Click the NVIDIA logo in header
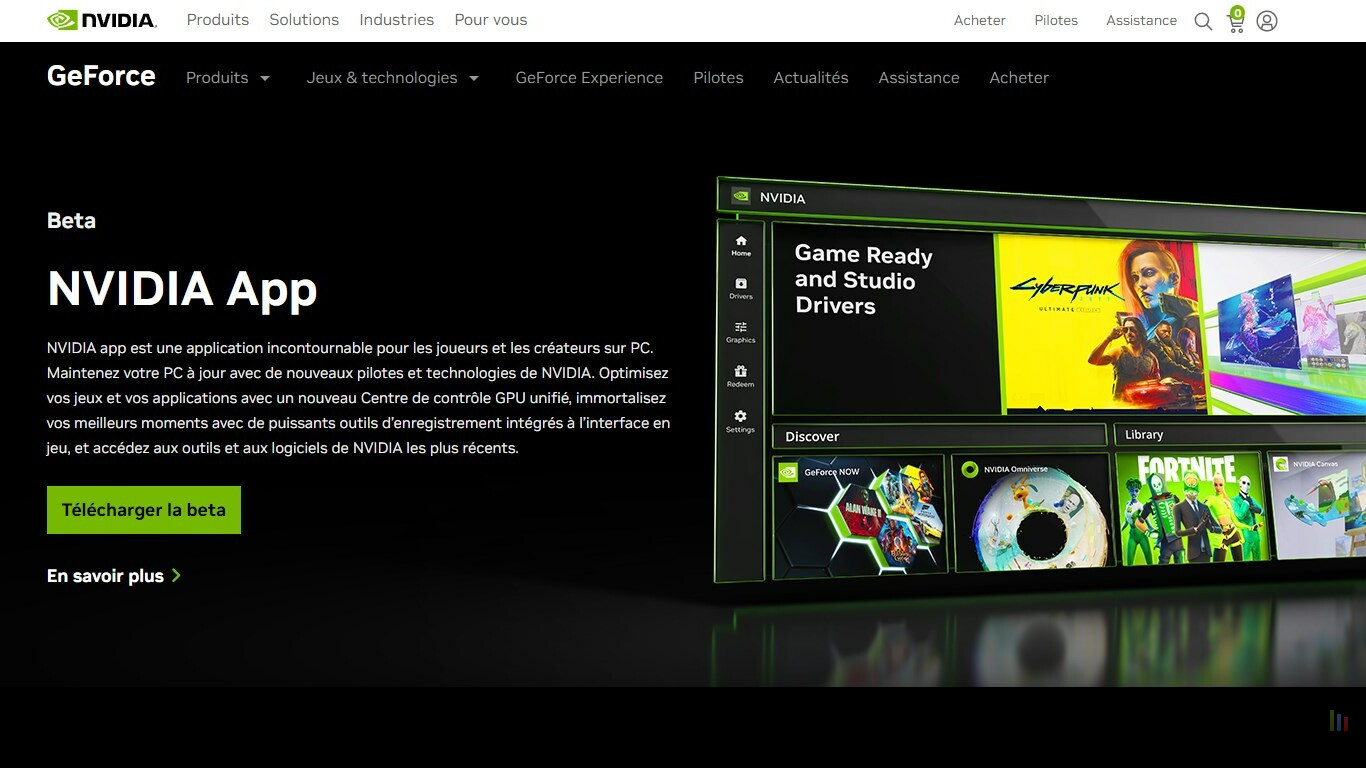Image resolution: width=1366 pixels, height=768 pixels. tap(102, 20)
